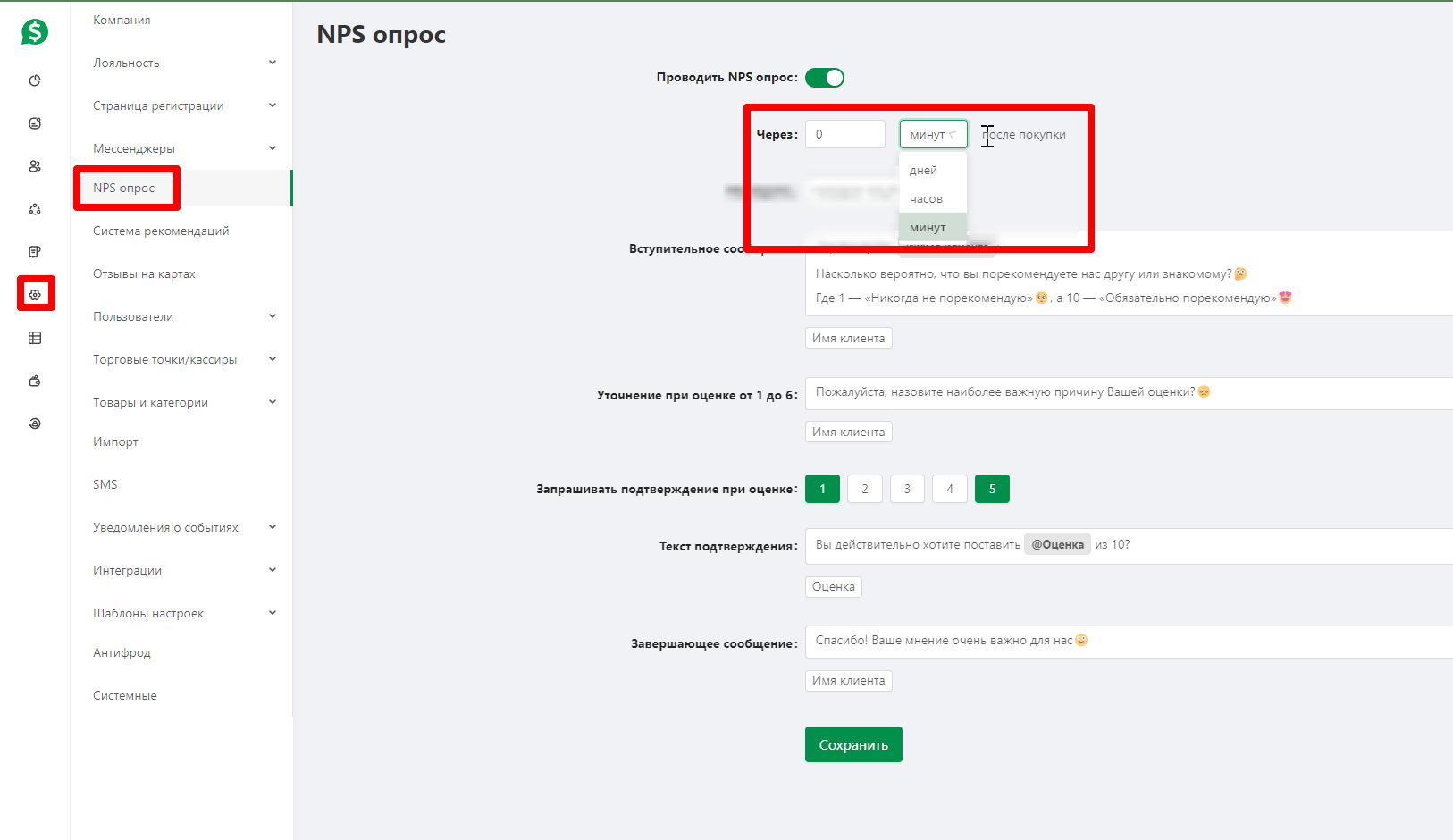Viewport: 1453px width, 840px height.
Task: Open the 'минут' time unit dropdown
Action: coord(933,134)
